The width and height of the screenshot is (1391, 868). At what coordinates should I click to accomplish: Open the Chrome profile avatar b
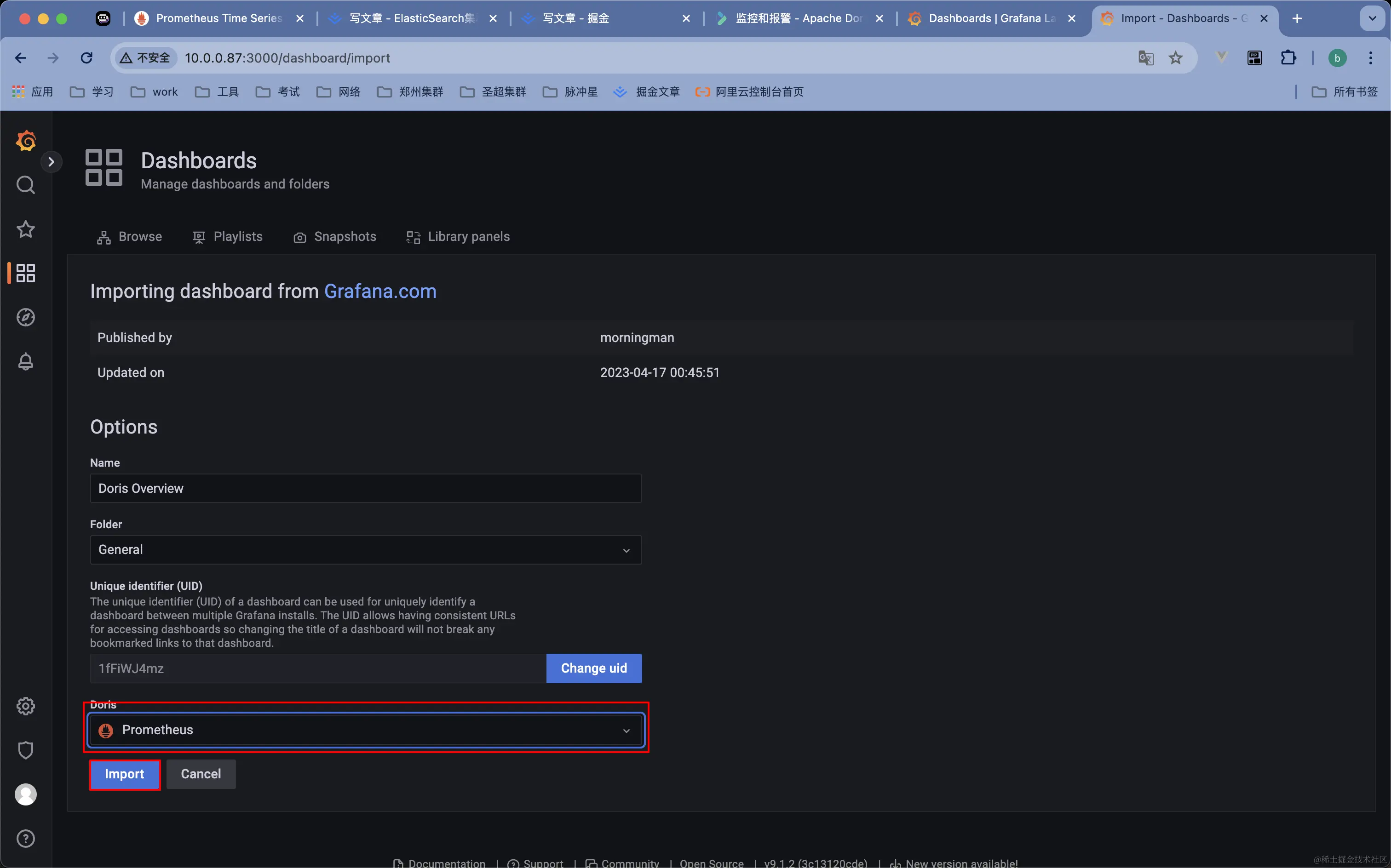tap(1338, 58)
